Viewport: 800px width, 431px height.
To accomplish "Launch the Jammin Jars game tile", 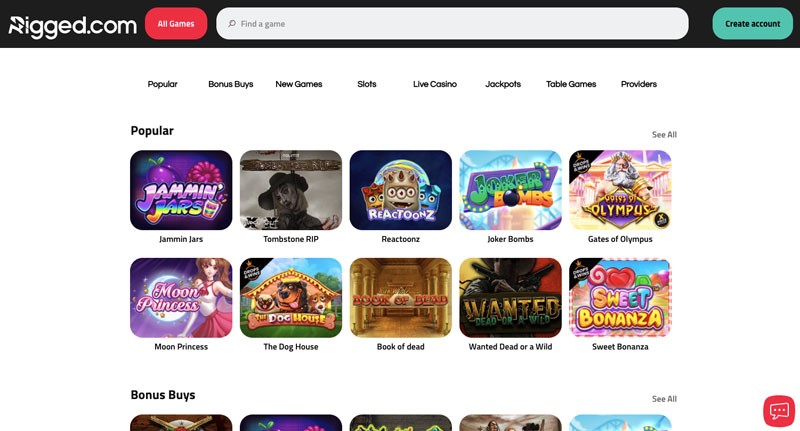I will (181, 190).
